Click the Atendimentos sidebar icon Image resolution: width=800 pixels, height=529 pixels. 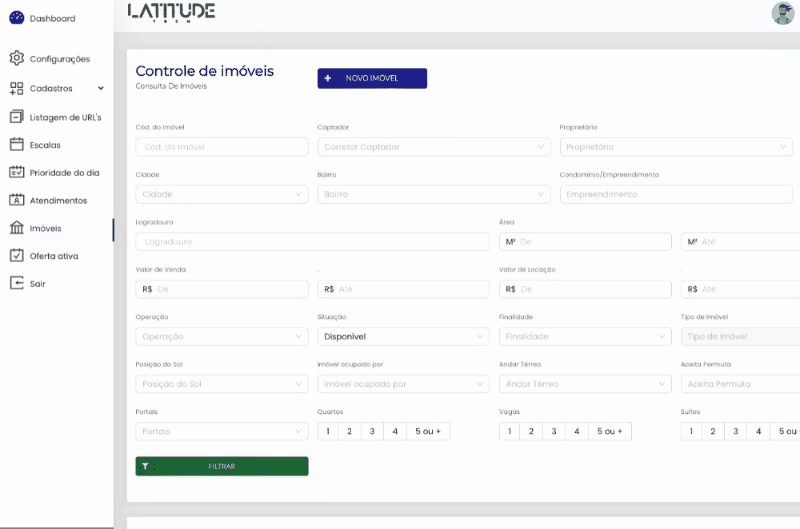16,200
